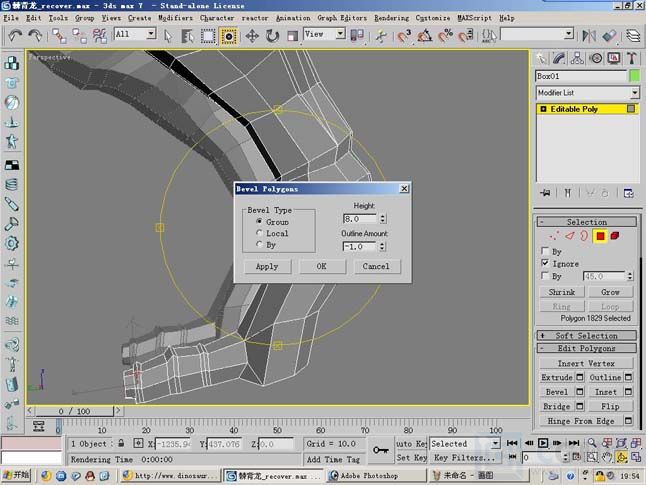
Task: Collapse the Selection rollout header
Action: [x=586, y=222]
